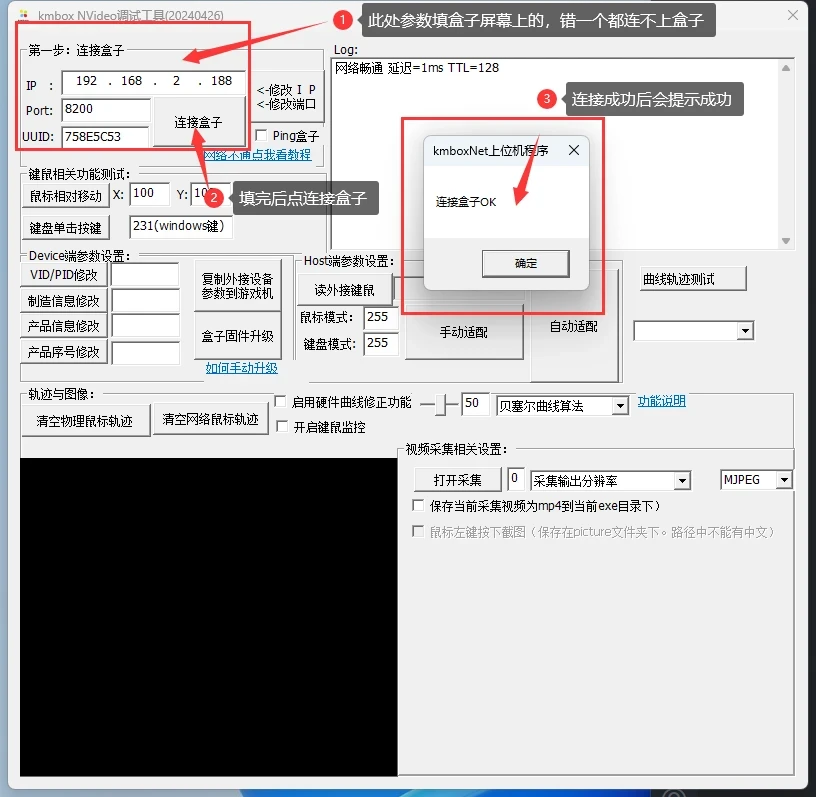Close the kmbox NVideo调试工具 window
The image size is (816, 797).
tap(793, 15)
